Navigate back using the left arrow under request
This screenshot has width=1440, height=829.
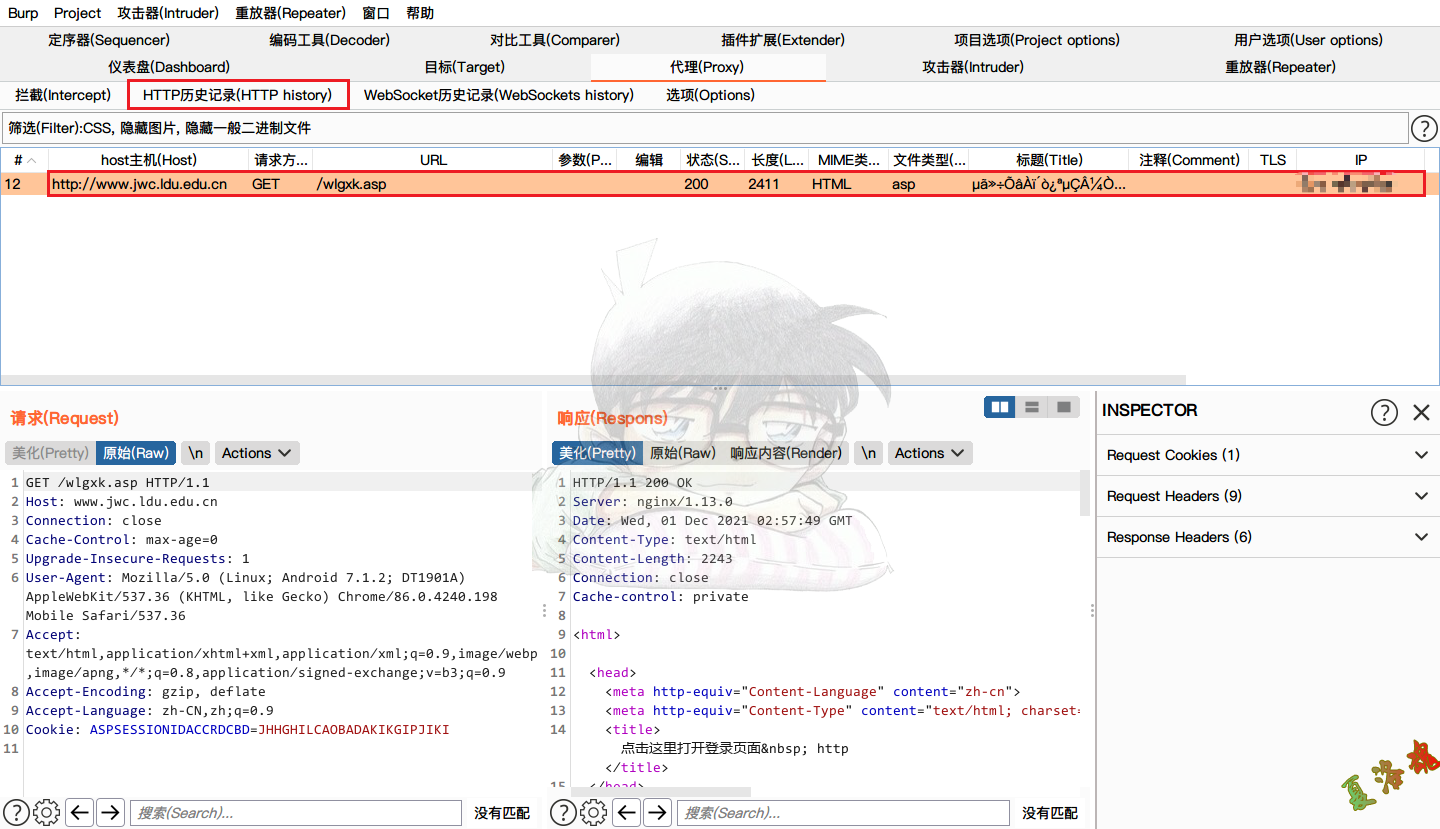point(79,812)
